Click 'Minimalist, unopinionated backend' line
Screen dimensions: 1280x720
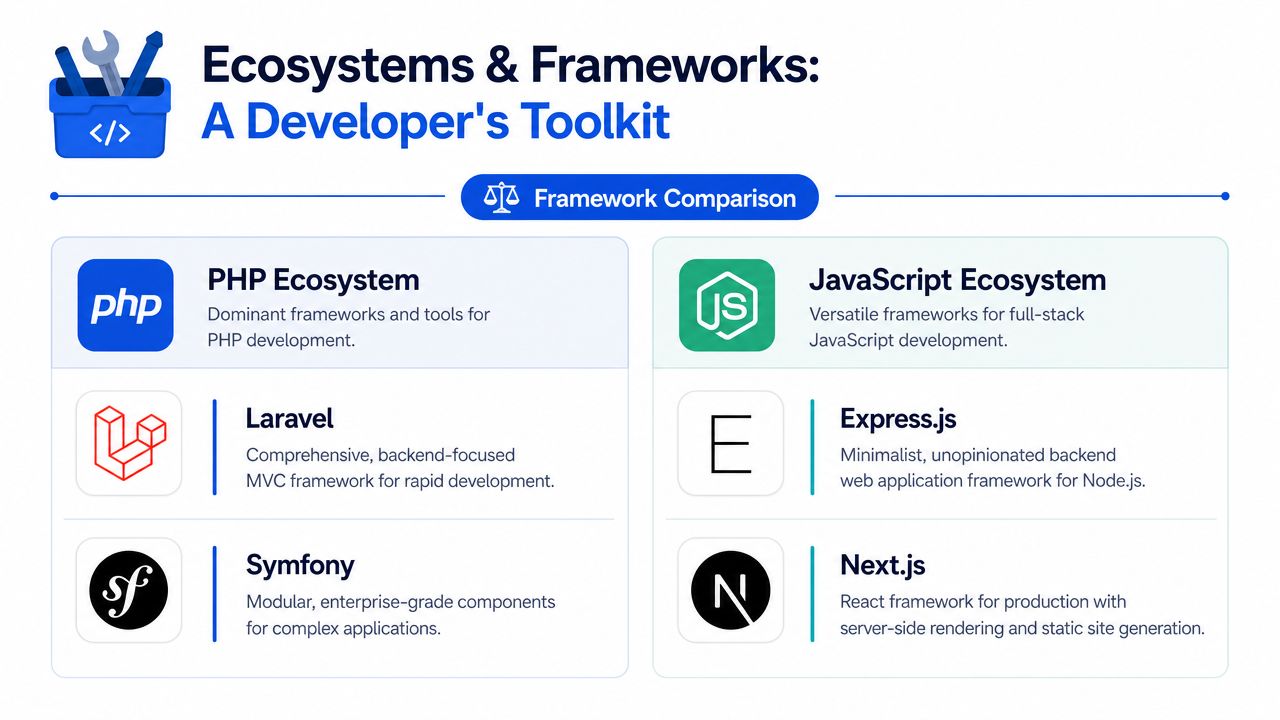pyautogui.click(x=978, y=455)
